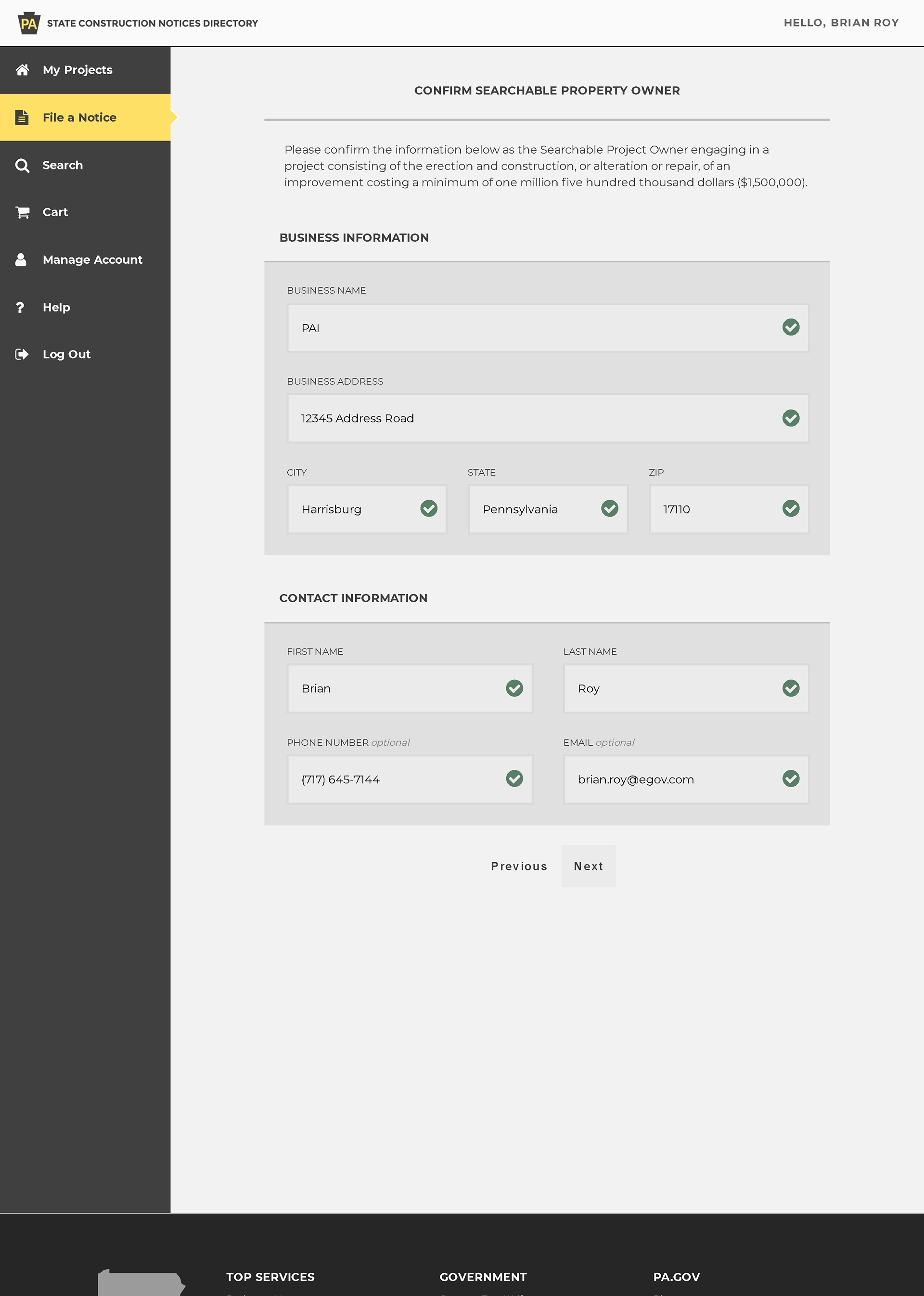Click the Log Out arrow icon
Image resolution: width=924 pixels, height=1296 pixels.
tap(22, 354)
